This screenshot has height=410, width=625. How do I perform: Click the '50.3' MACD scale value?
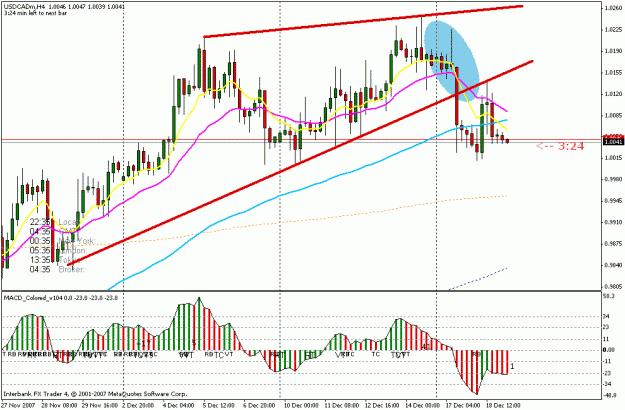coord(609,296)
